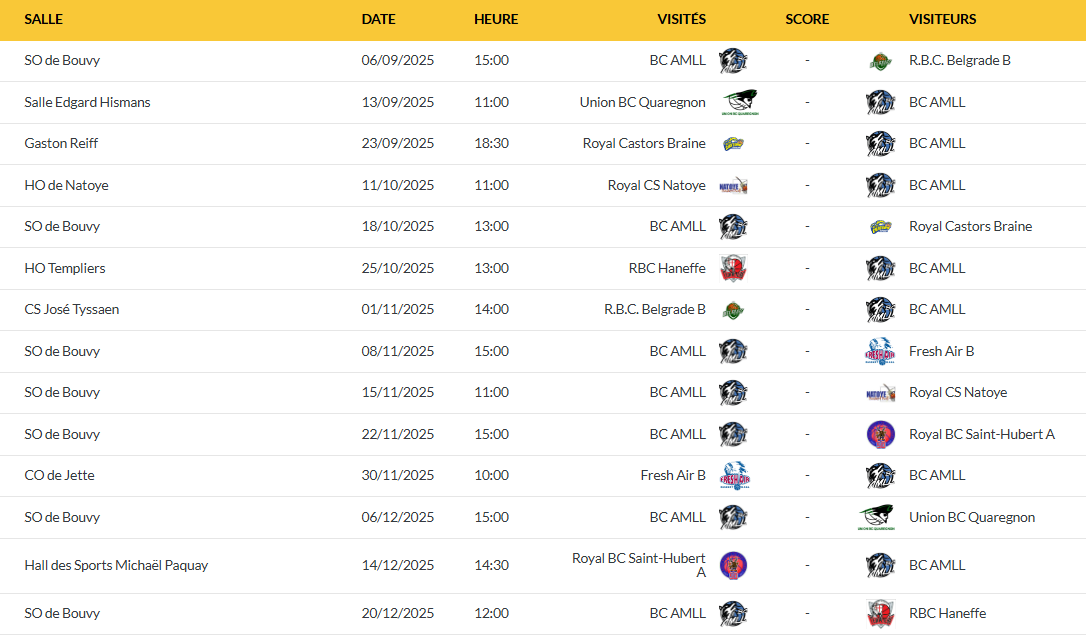
Task: Click BC AMLL logo in 14/12/2025 row
Action: pos(880,566)
